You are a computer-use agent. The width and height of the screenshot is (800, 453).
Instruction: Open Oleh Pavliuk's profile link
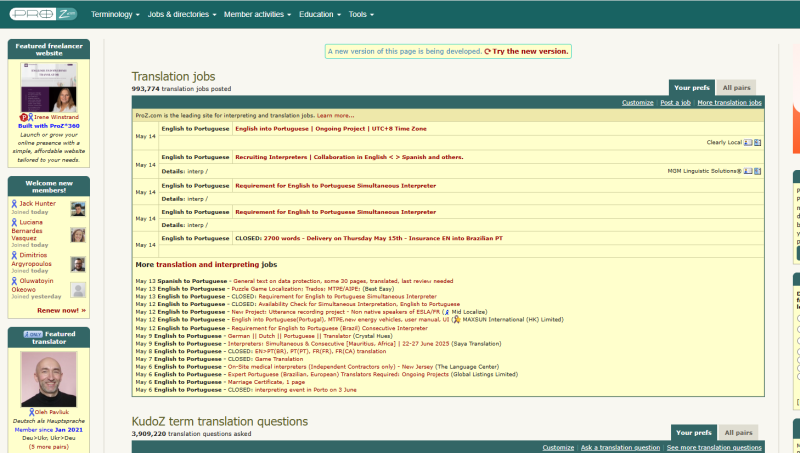pyautogui.click(x=52, y=412)
